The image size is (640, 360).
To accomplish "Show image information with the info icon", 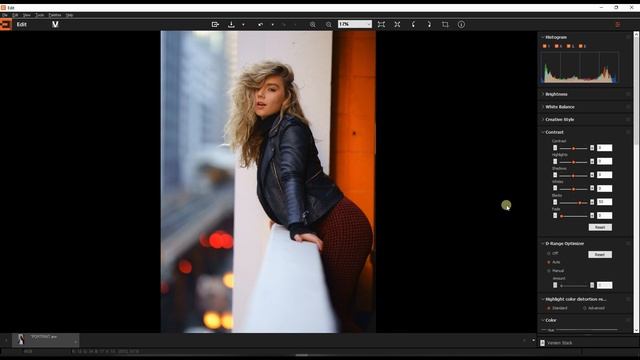I will click(461, 24).
